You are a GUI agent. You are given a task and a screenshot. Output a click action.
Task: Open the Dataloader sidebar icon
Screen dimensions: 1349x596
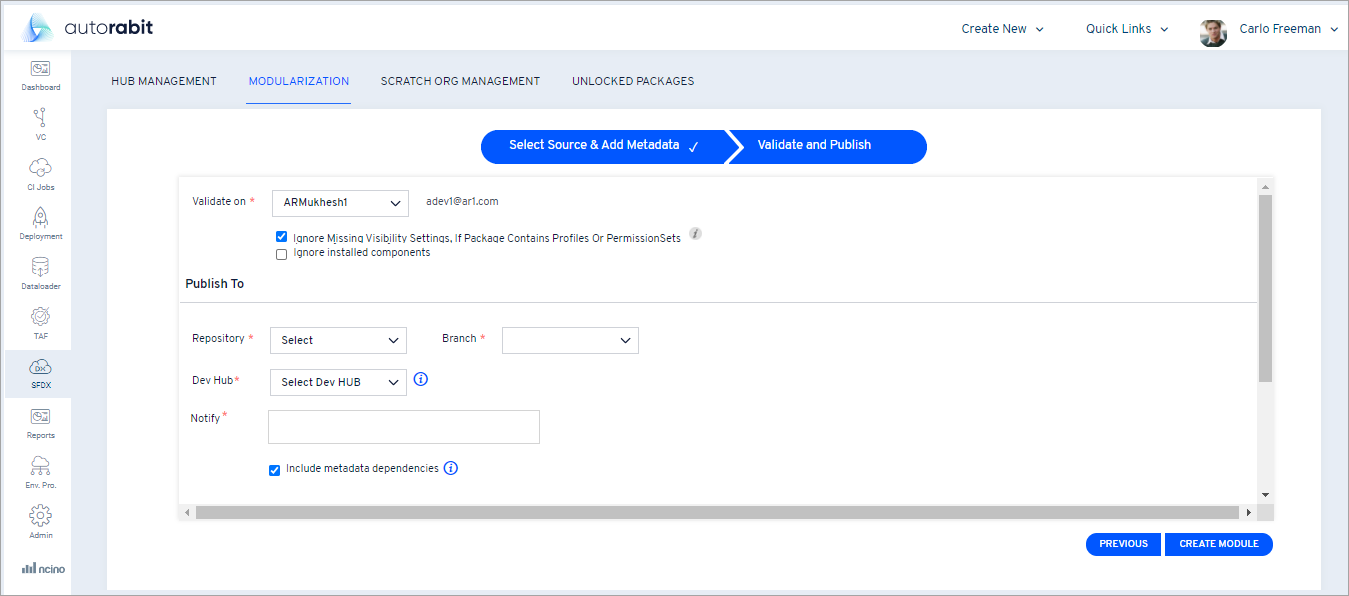[40, 270]
